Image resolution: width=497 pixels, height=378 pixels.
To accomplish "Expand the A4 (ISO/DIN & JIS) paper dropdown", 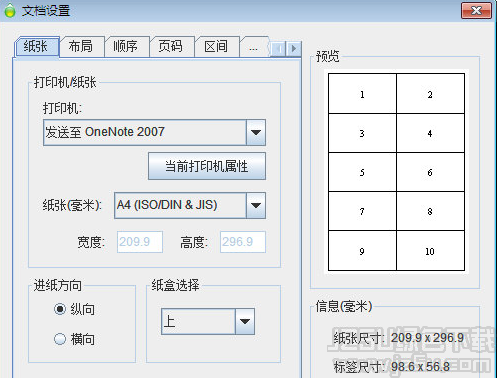I will pos(190,205).
